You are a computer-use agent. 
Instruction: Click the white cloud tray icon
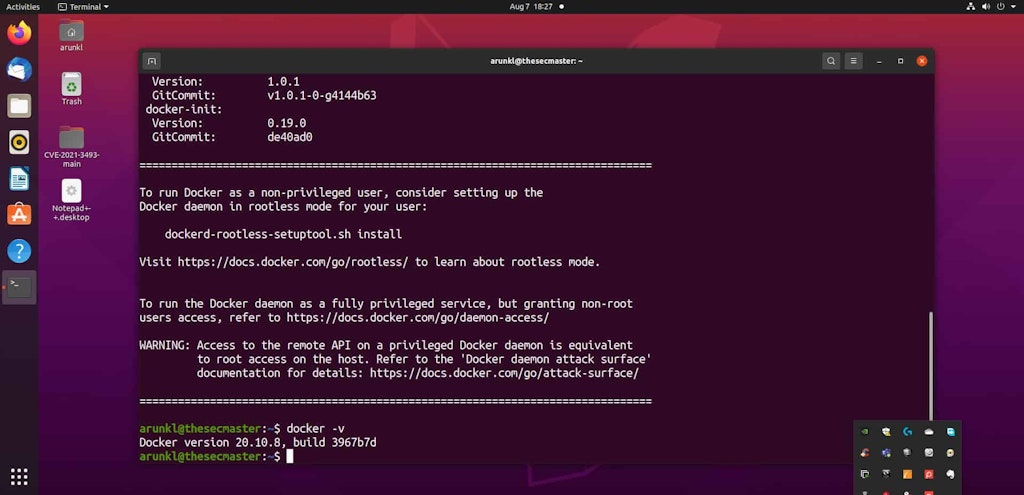pyautogui.click(x=929, y=432)
